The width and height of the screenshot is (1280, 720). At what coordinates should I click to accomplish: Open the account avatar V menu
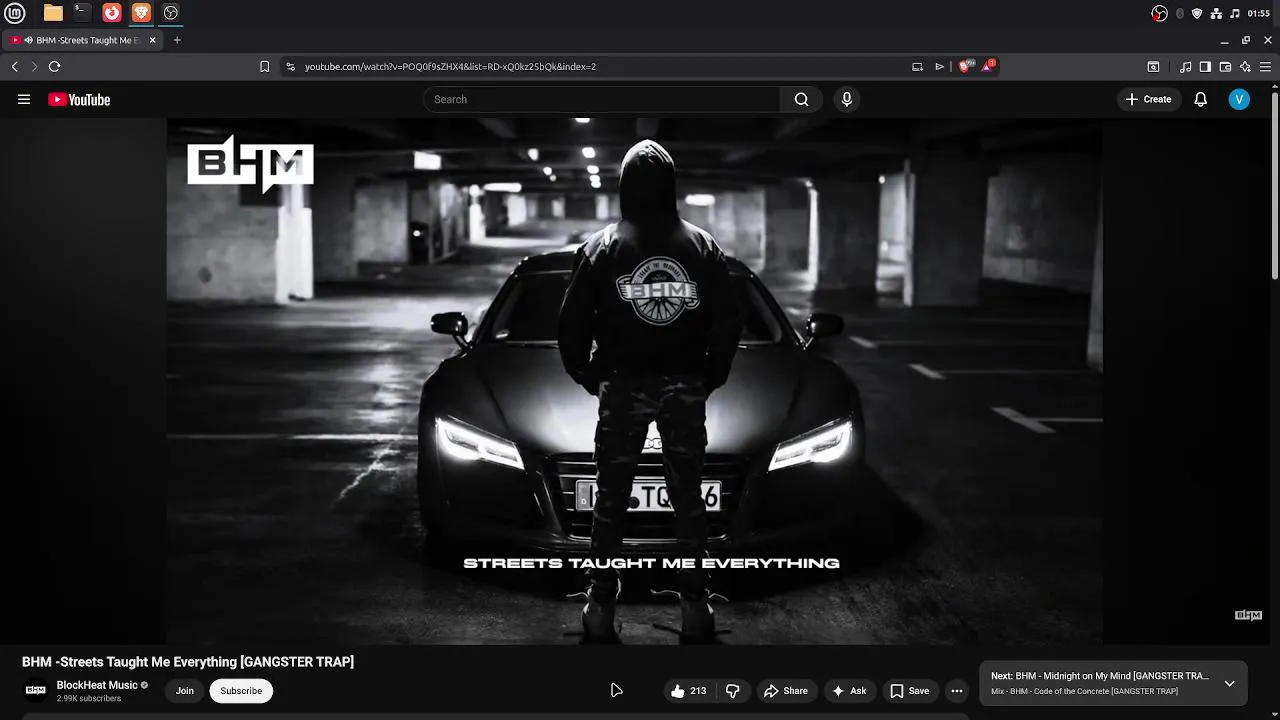point(1239,99)
